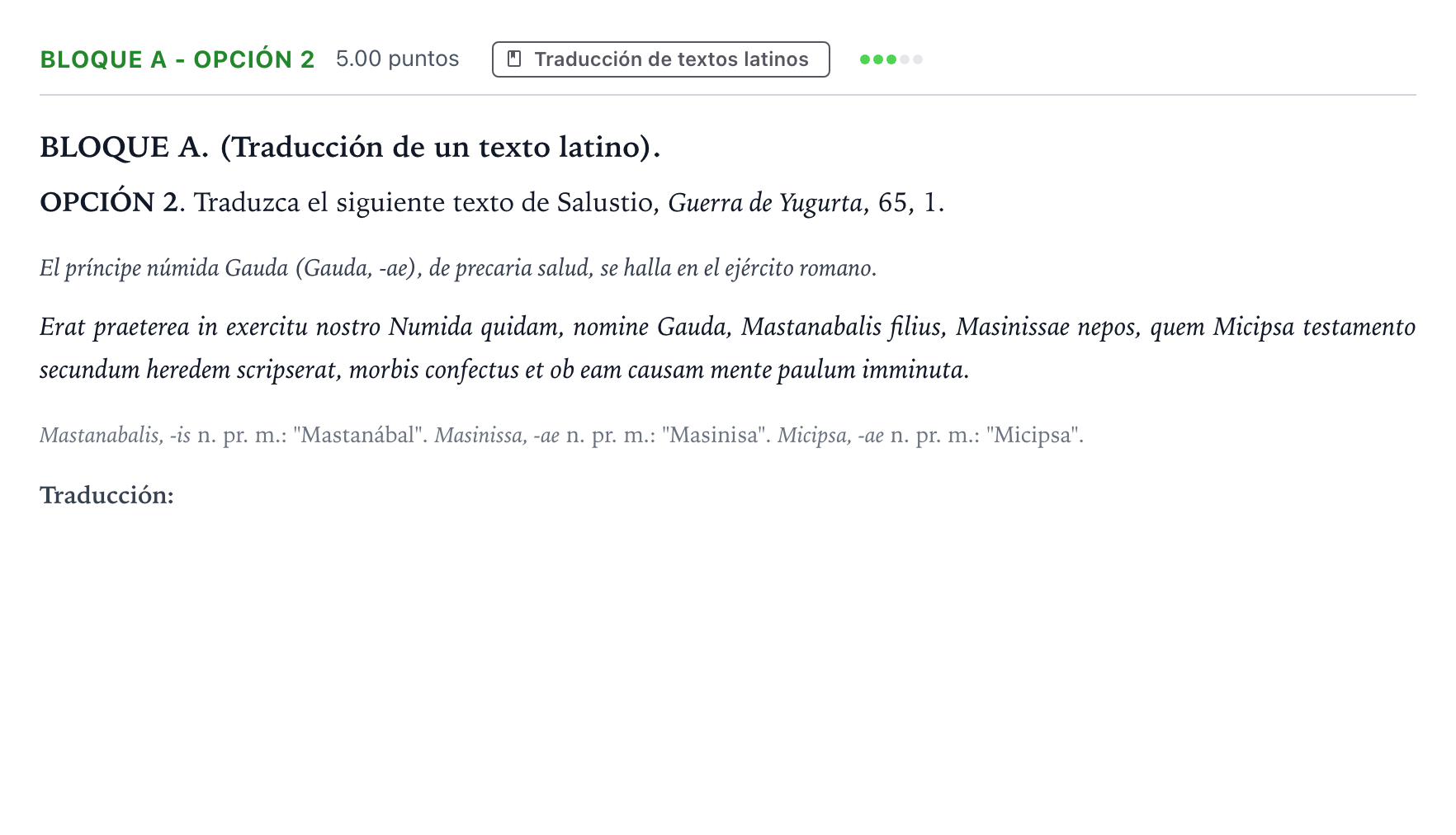
Task: Click the instruction line starting "OPCIÓN 2. Traduzca el siguiente texto de Salustio"
Action: click(492, 202)
